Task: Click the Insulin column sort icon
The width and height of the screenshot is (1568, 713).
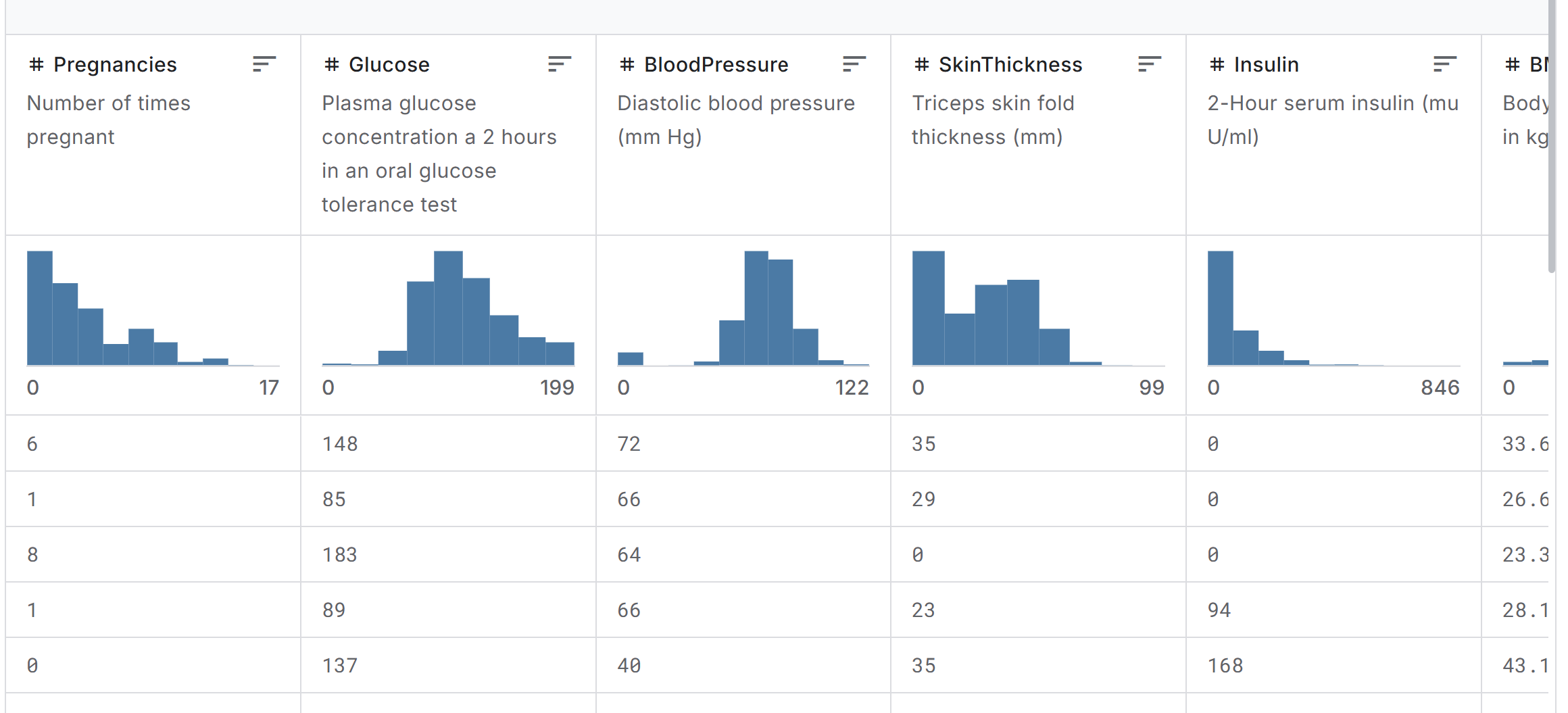Action: click(x=1445, y=64)
